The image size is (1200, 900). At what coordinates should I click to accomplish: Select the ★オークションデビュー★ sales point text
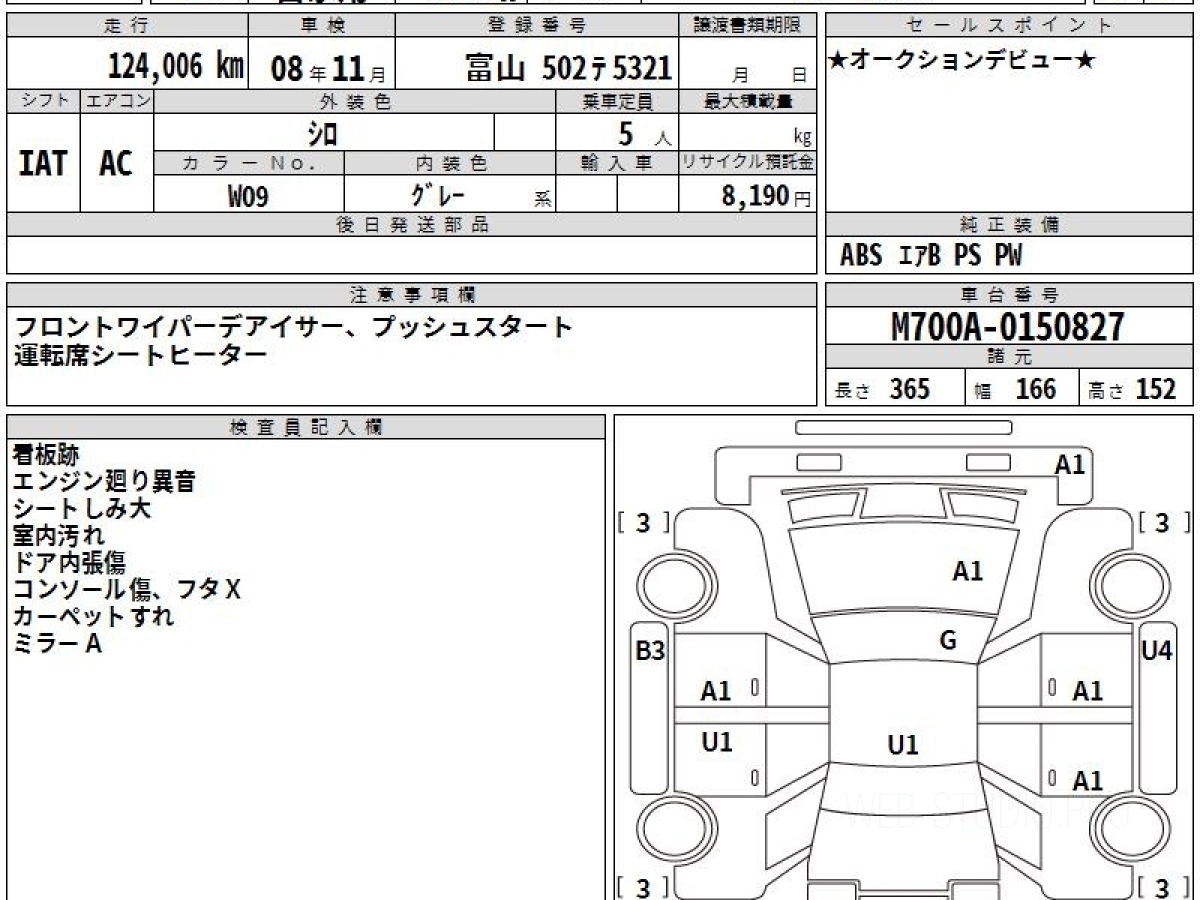click(x=961, y=62)
